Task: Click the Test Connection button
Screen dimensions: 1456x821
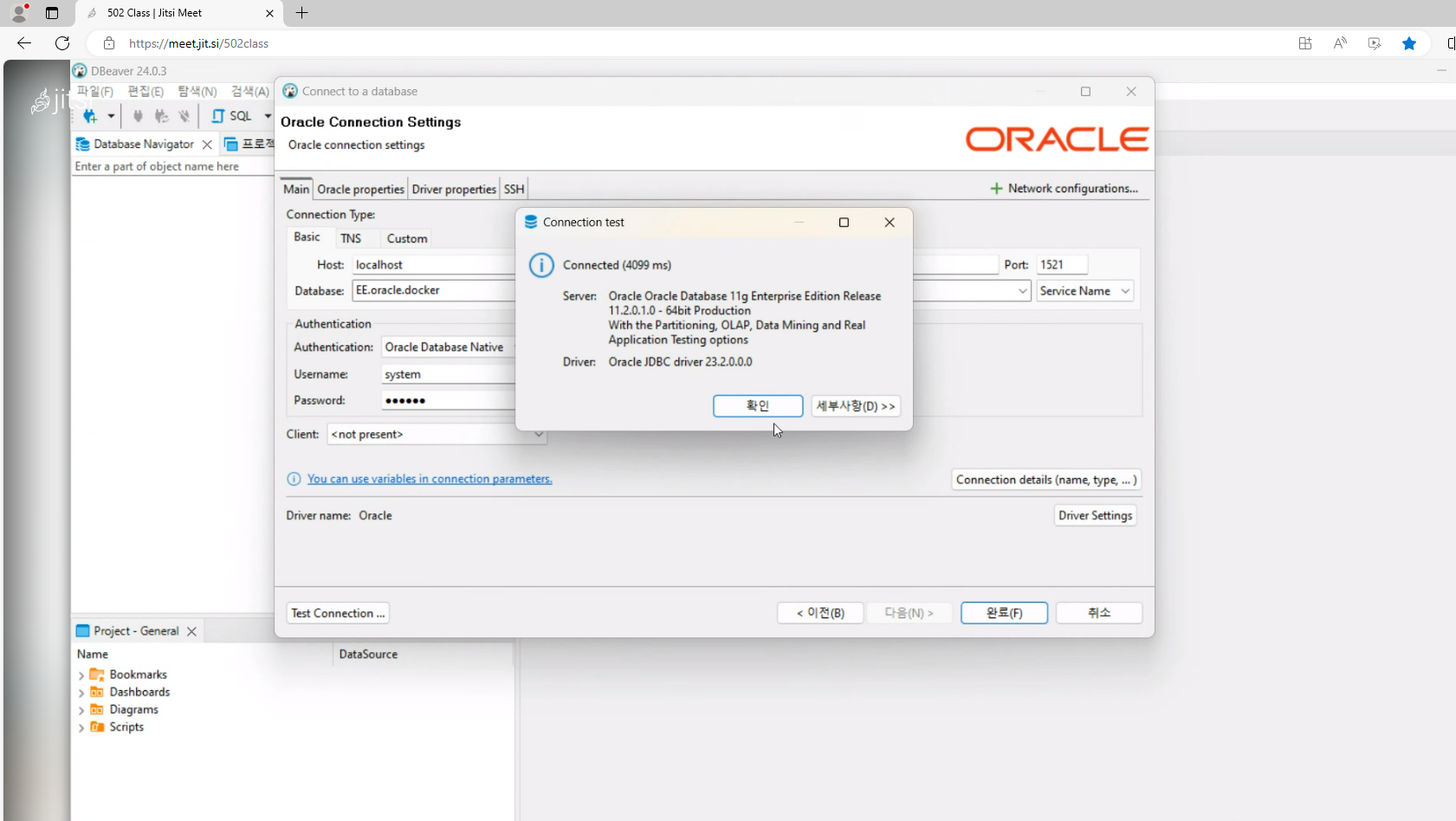Action: 338,613
